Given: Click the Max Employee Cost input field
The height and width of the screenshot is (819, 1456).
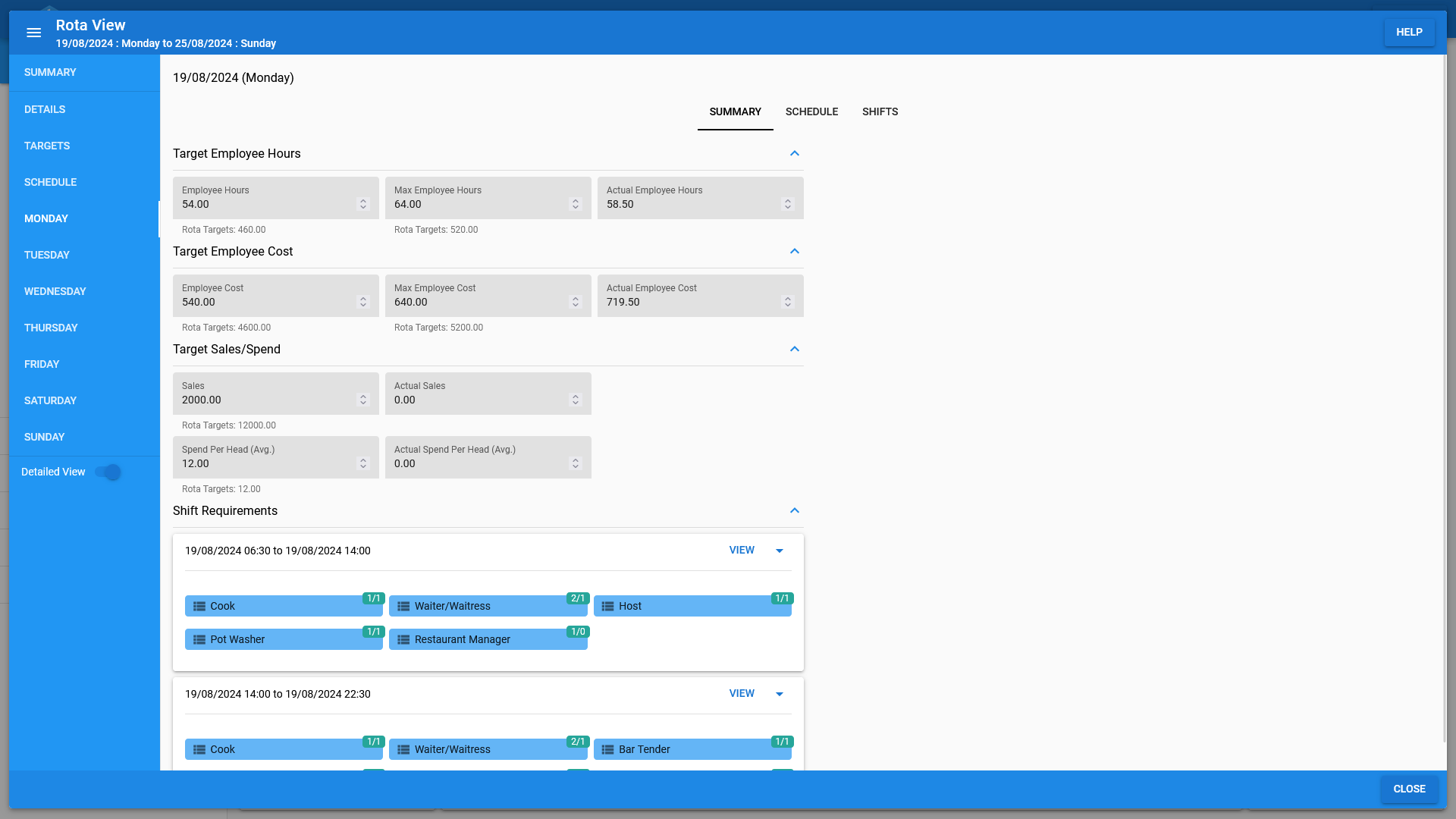Looking at the screenshot, I should 488,296.
